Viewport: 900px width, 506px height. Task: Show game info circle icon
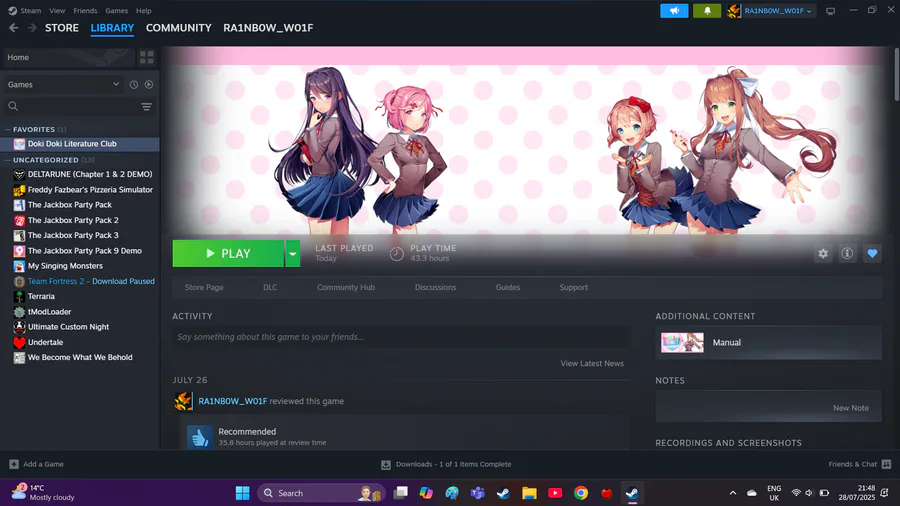click(847, 254)
